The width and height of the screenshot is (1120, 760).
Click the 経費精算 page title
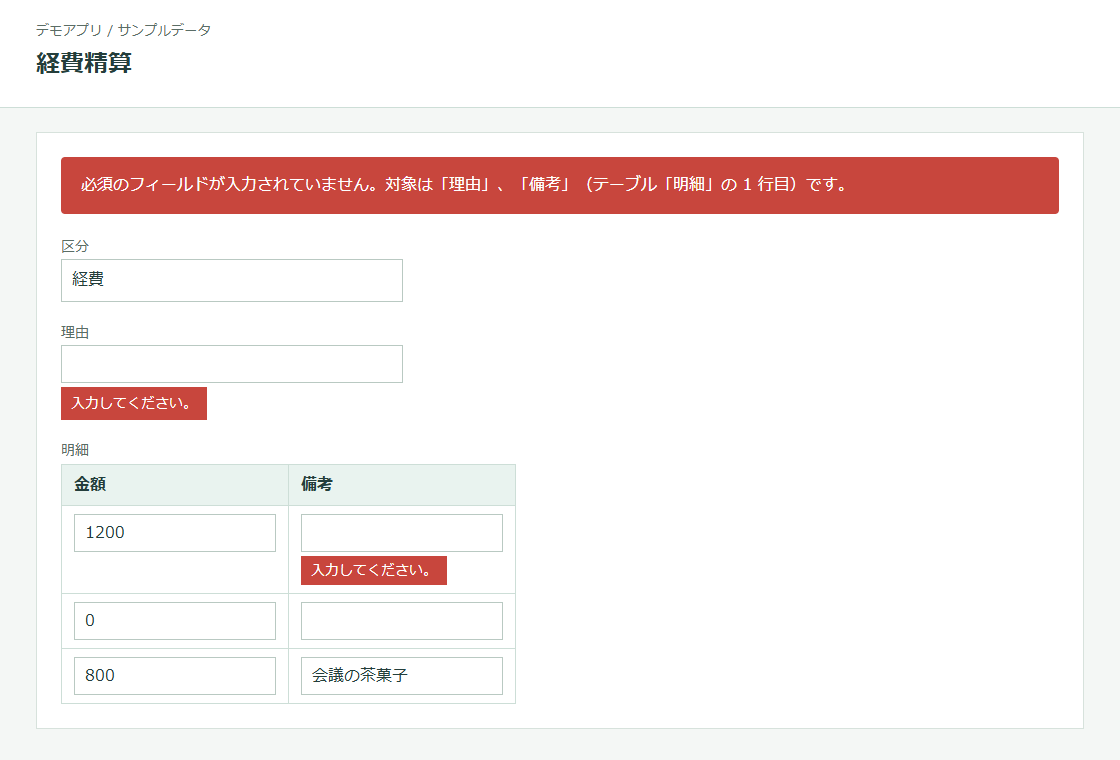point(84,63)
